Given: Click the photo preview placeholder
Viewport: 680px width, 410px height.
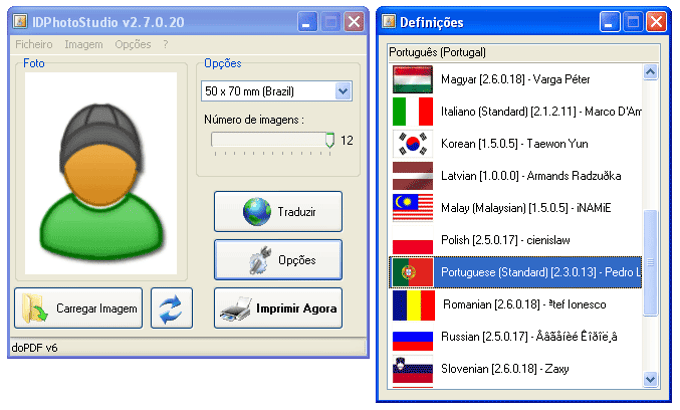Looking at the screenshot, I should point(101,173).
